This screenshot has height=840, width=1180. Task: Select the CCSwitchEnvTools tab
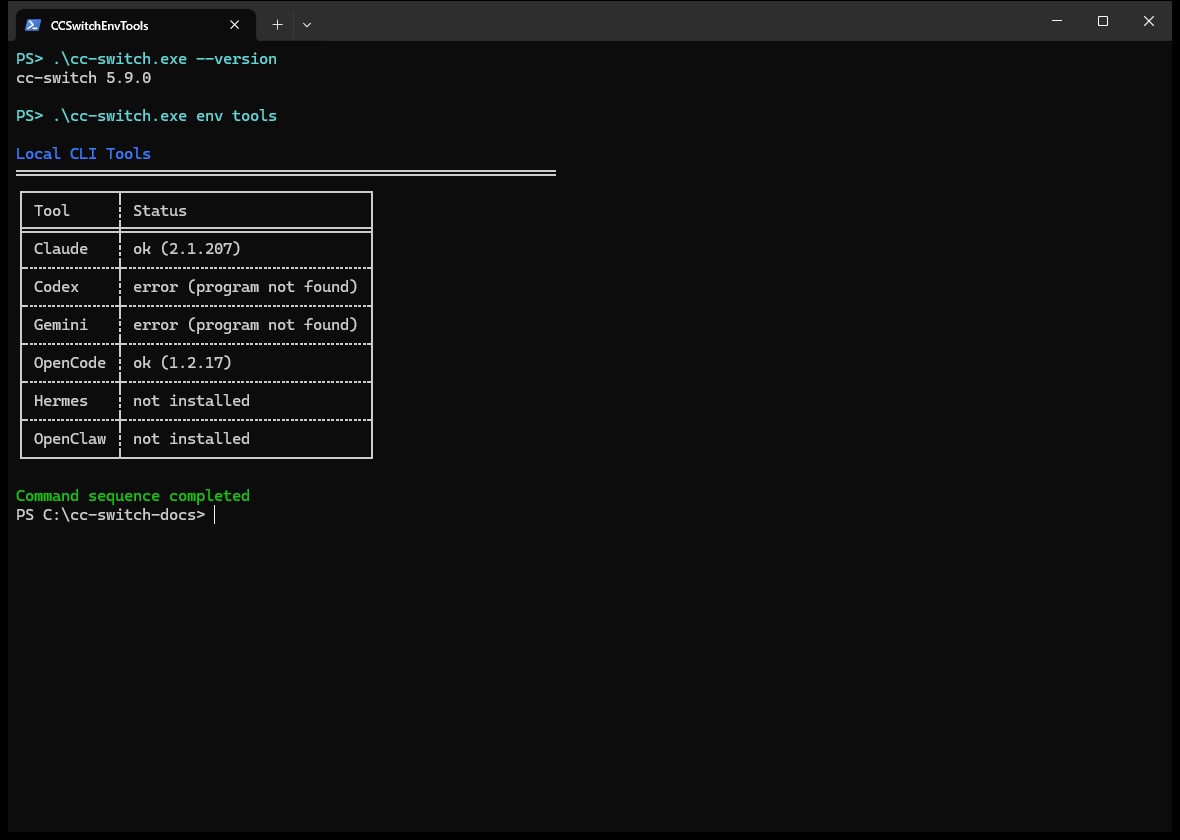coord(136,25)
